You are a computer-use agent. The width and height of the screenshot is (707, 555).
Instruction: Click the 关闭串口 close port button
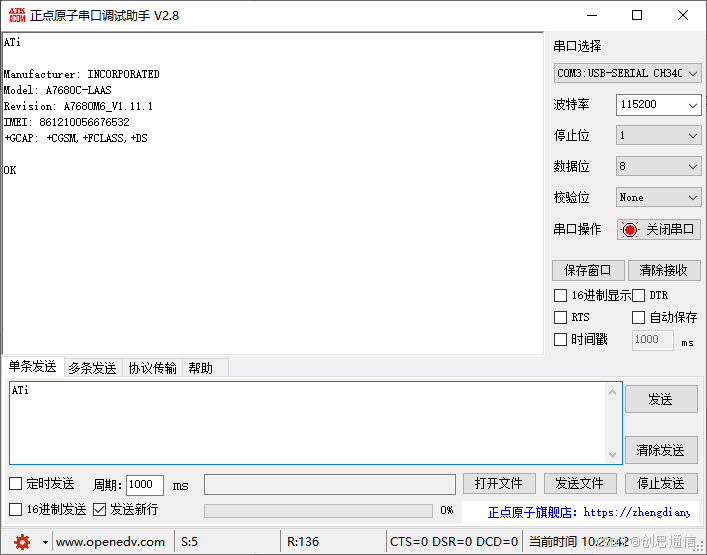(658, 229)
